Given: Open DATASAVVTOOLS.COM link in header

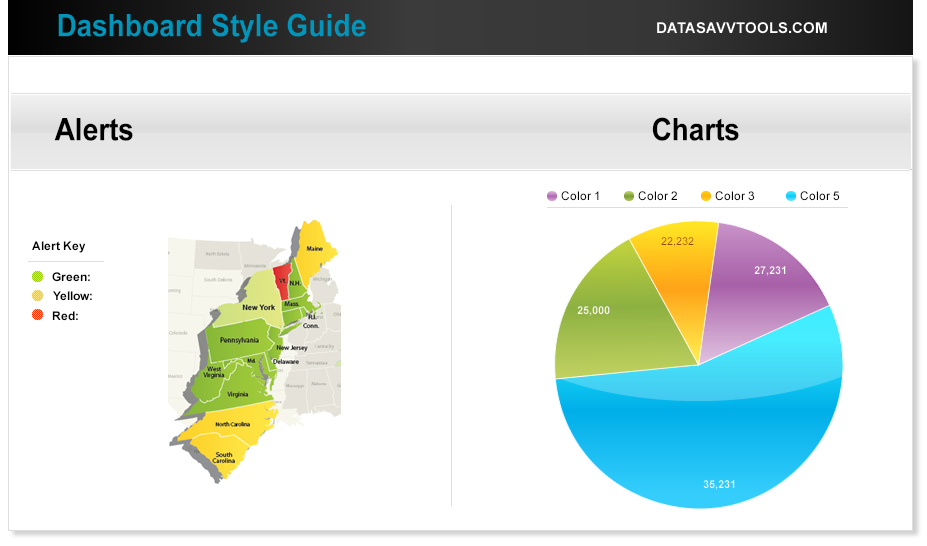Looking at the screenshot, I should click(x=741, y=28).
